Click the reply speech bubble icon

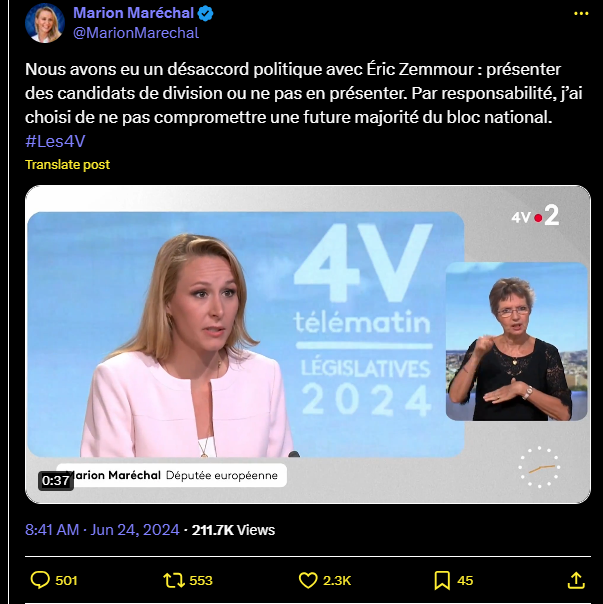coord(41,580)
